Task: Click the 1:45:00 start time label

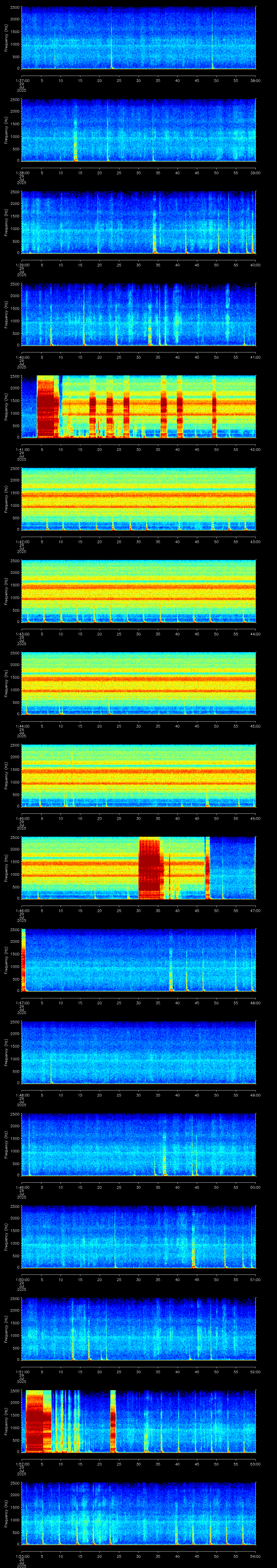Action: [22, 818]
